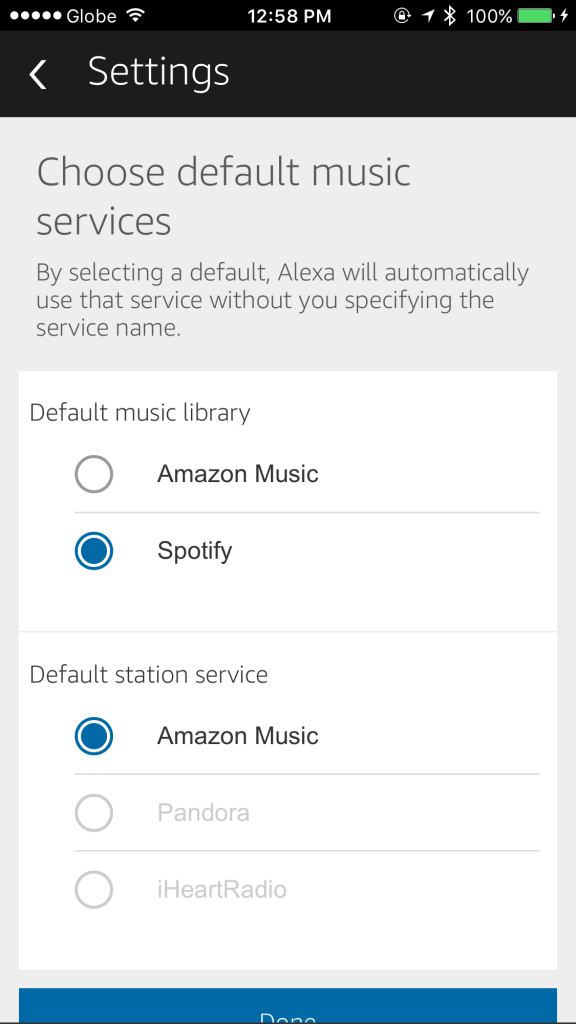Tap the Settings title in header

[x=159, y=72]
